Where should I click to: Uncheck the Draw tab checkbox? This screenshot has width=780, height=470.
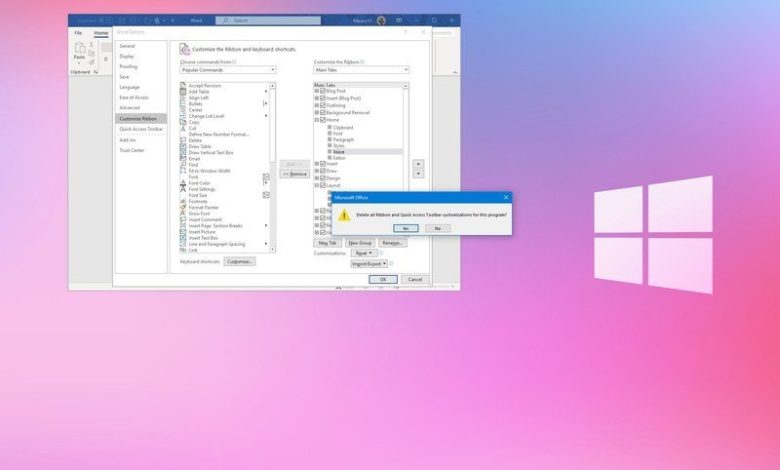323,171
